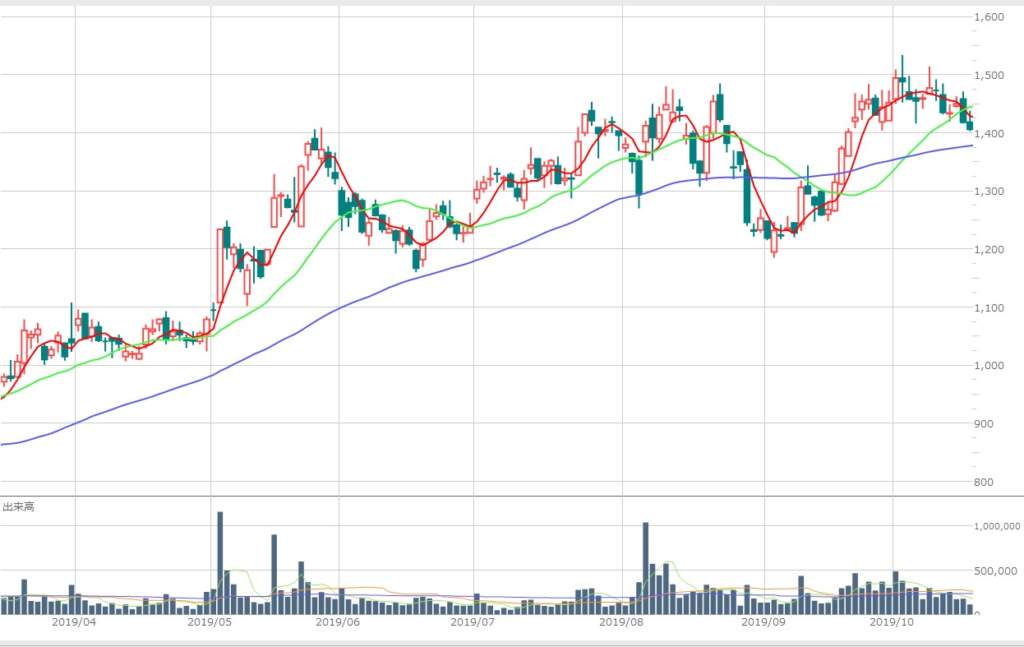1024x647 pixels.
Task: Click the 2019/10 date label
Action: pos(892,622)
